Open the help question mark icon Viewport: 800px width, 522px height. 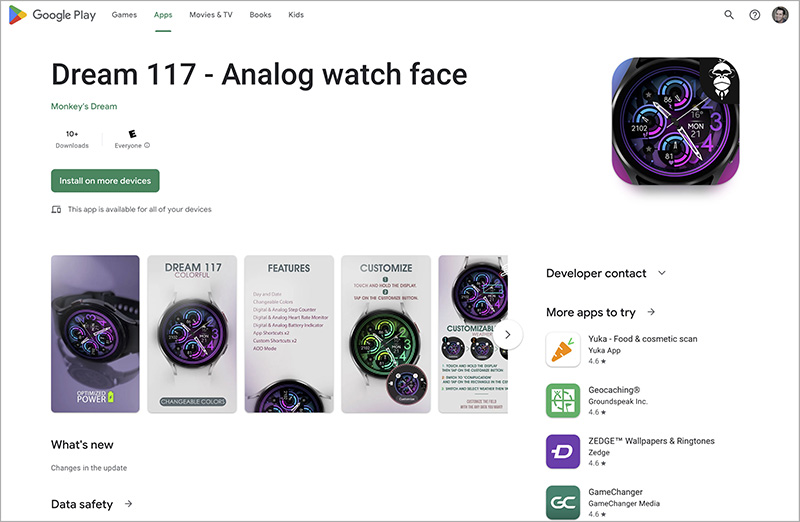point(755,15)
